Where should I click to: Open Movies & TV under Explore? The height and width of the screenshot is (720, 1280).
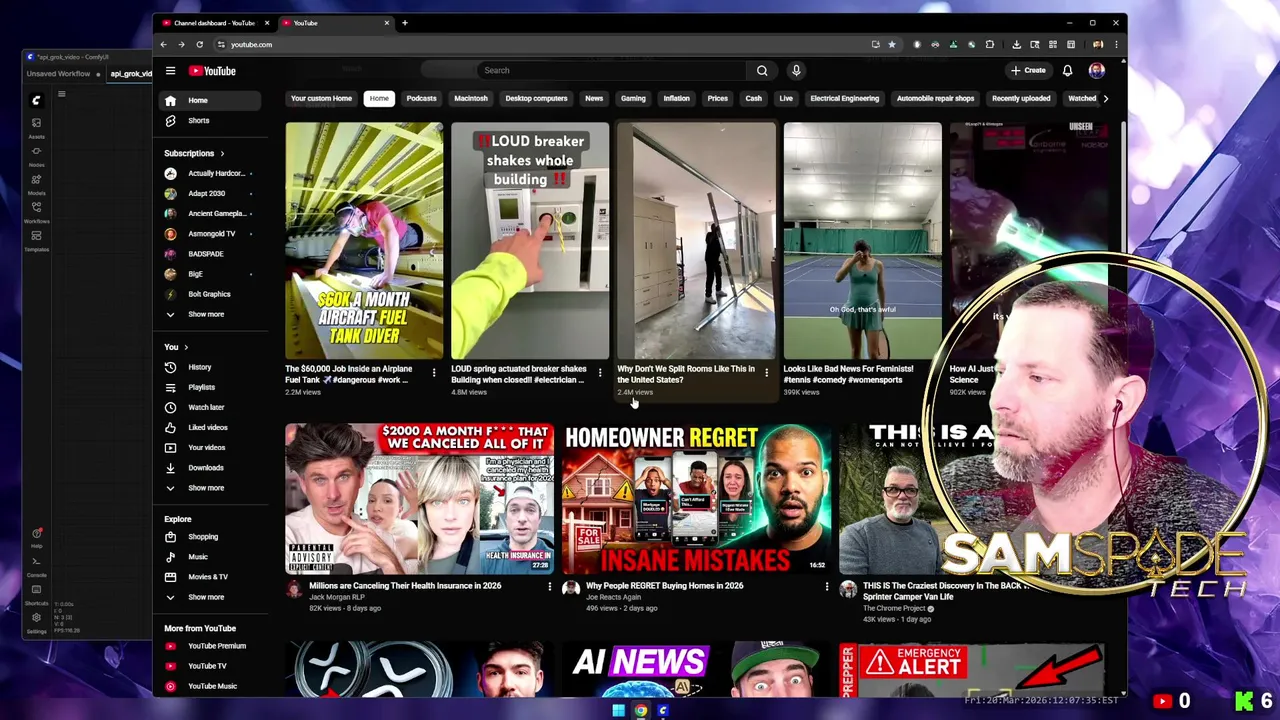point(210,576)
